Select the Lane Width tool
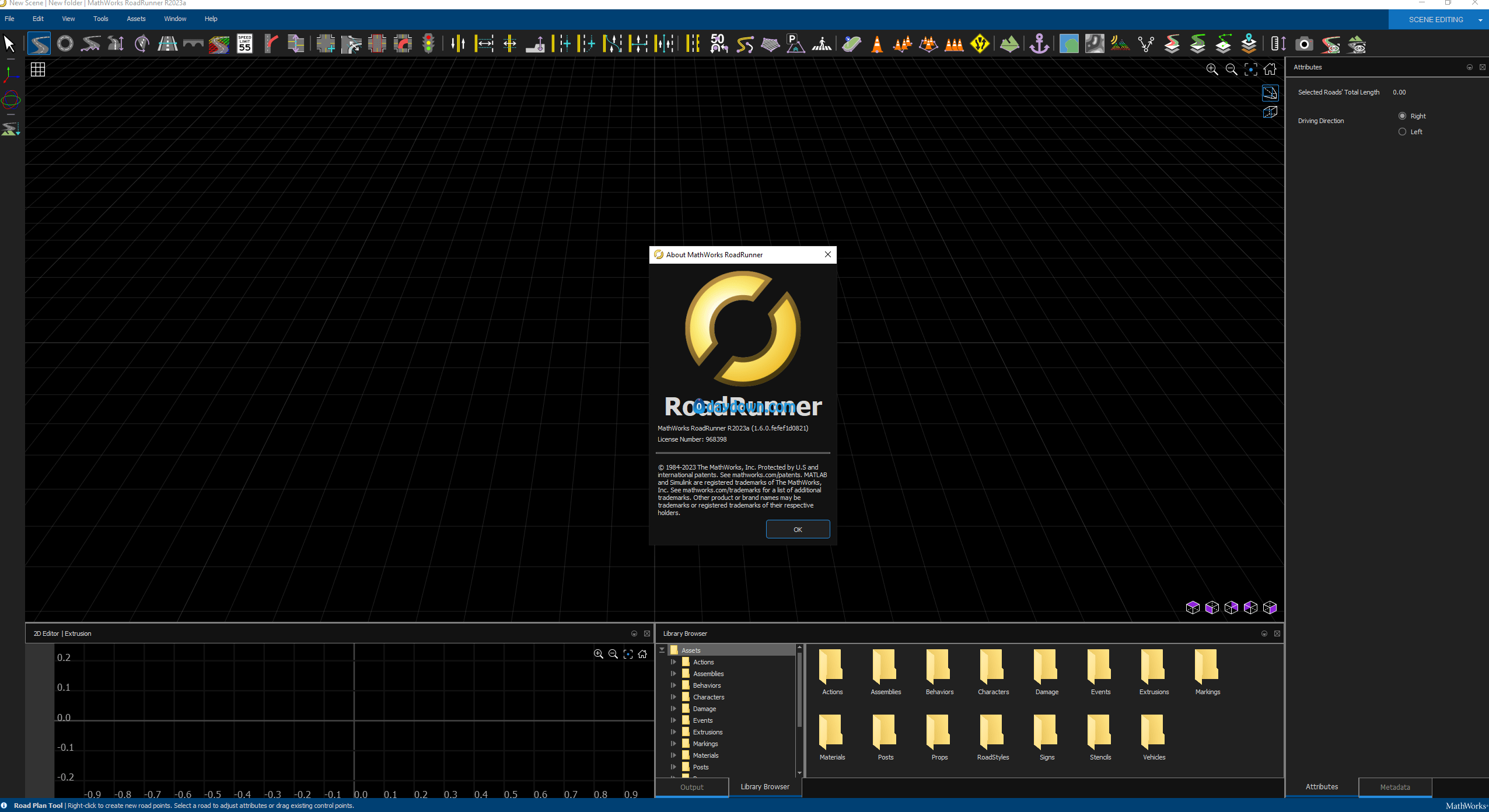Screen dimensions: 1489x812 coord(484,44)
